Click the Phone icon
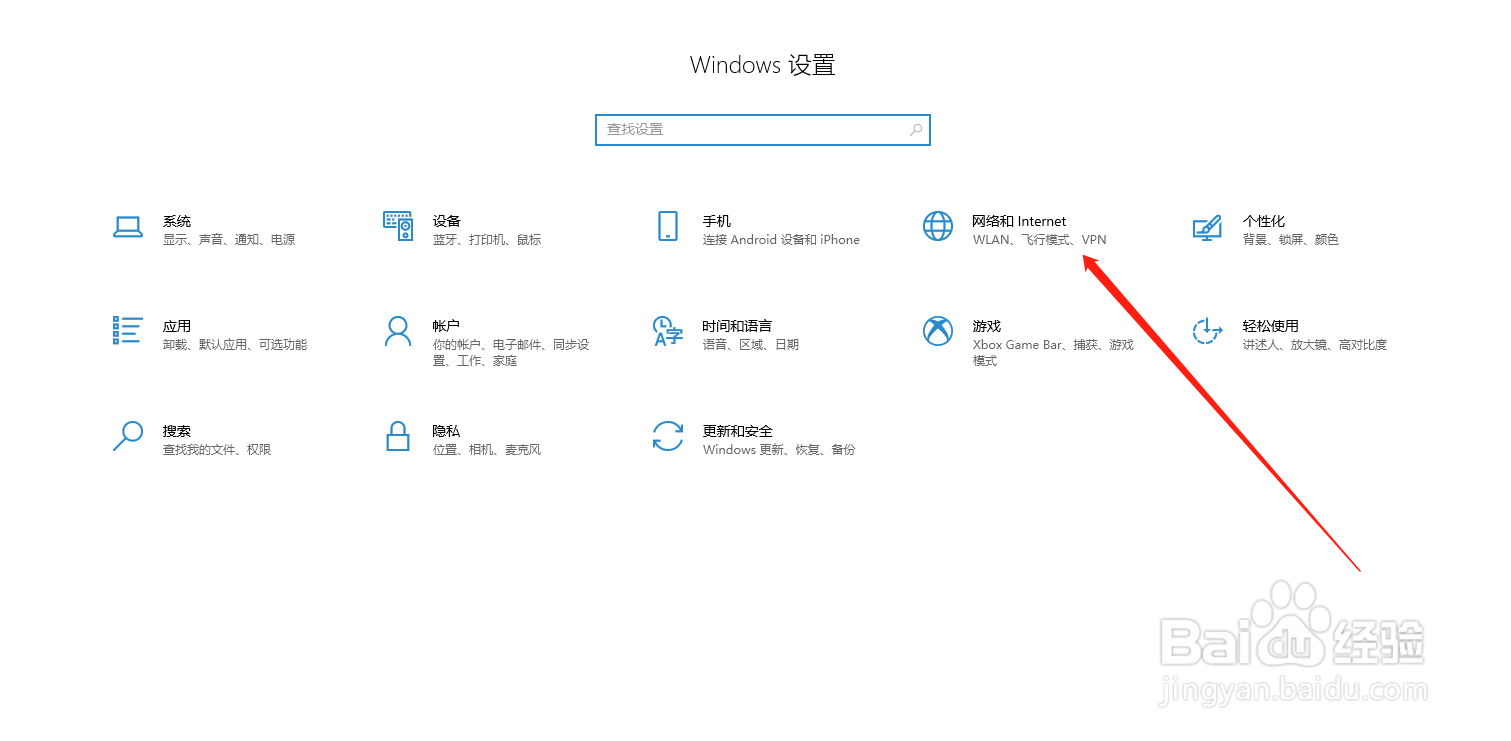 [668, 227]
